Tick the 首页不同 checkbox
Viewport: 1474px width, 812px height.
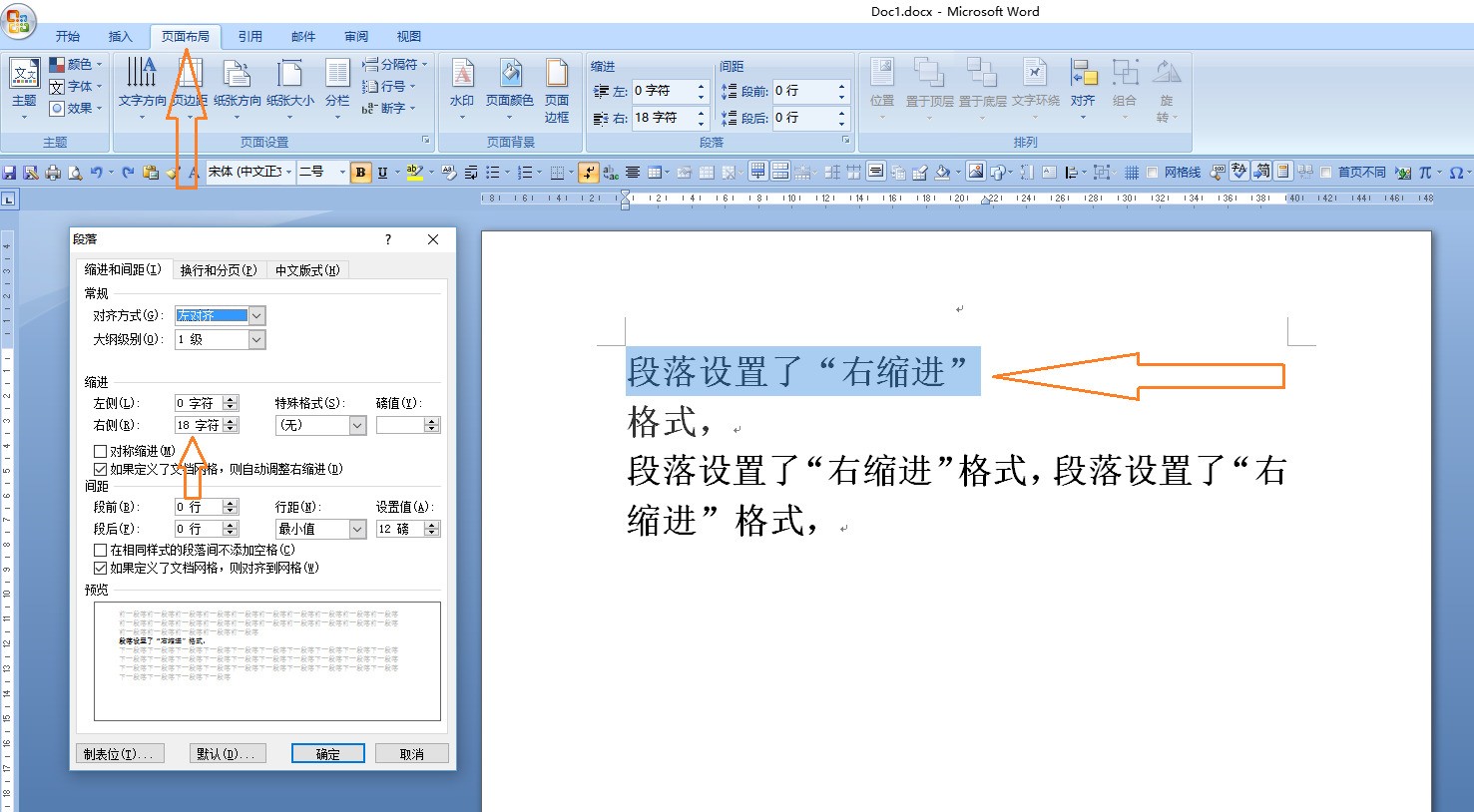pyautogui.click(x=1326, y=173)
